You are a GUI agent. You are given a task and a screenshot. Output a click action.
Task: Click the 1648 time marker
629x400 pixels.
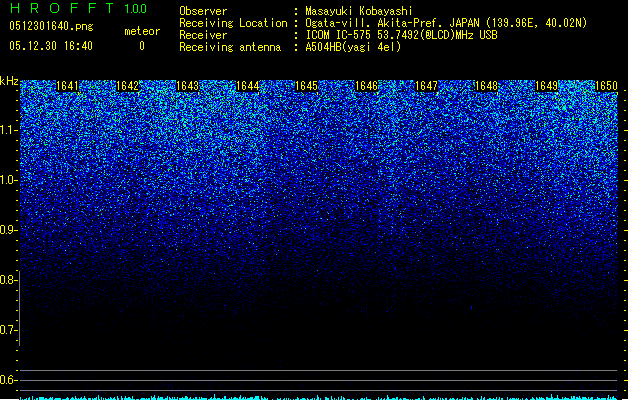point(486,86)
